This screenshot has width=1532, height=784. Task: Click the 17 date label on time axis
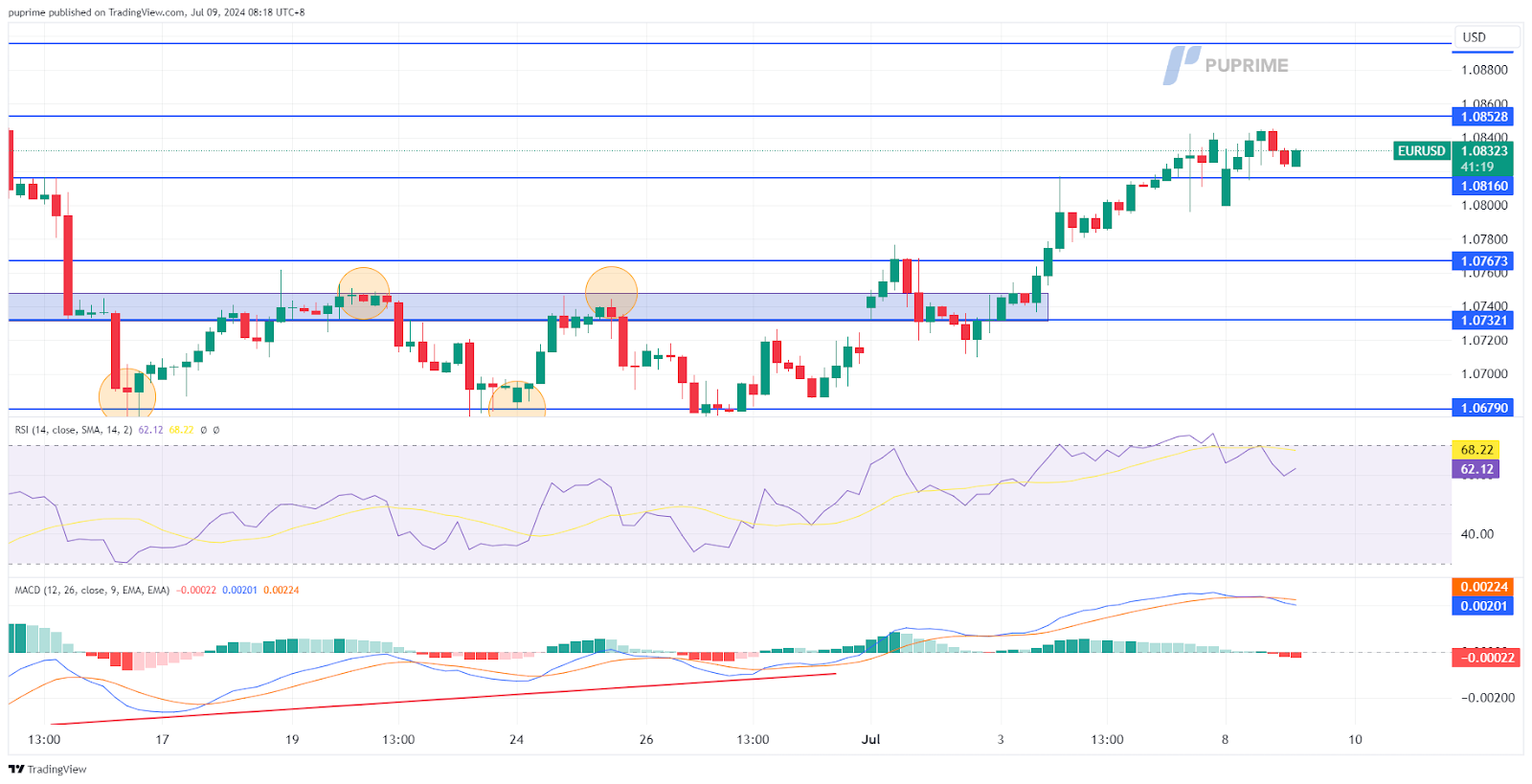162,739
